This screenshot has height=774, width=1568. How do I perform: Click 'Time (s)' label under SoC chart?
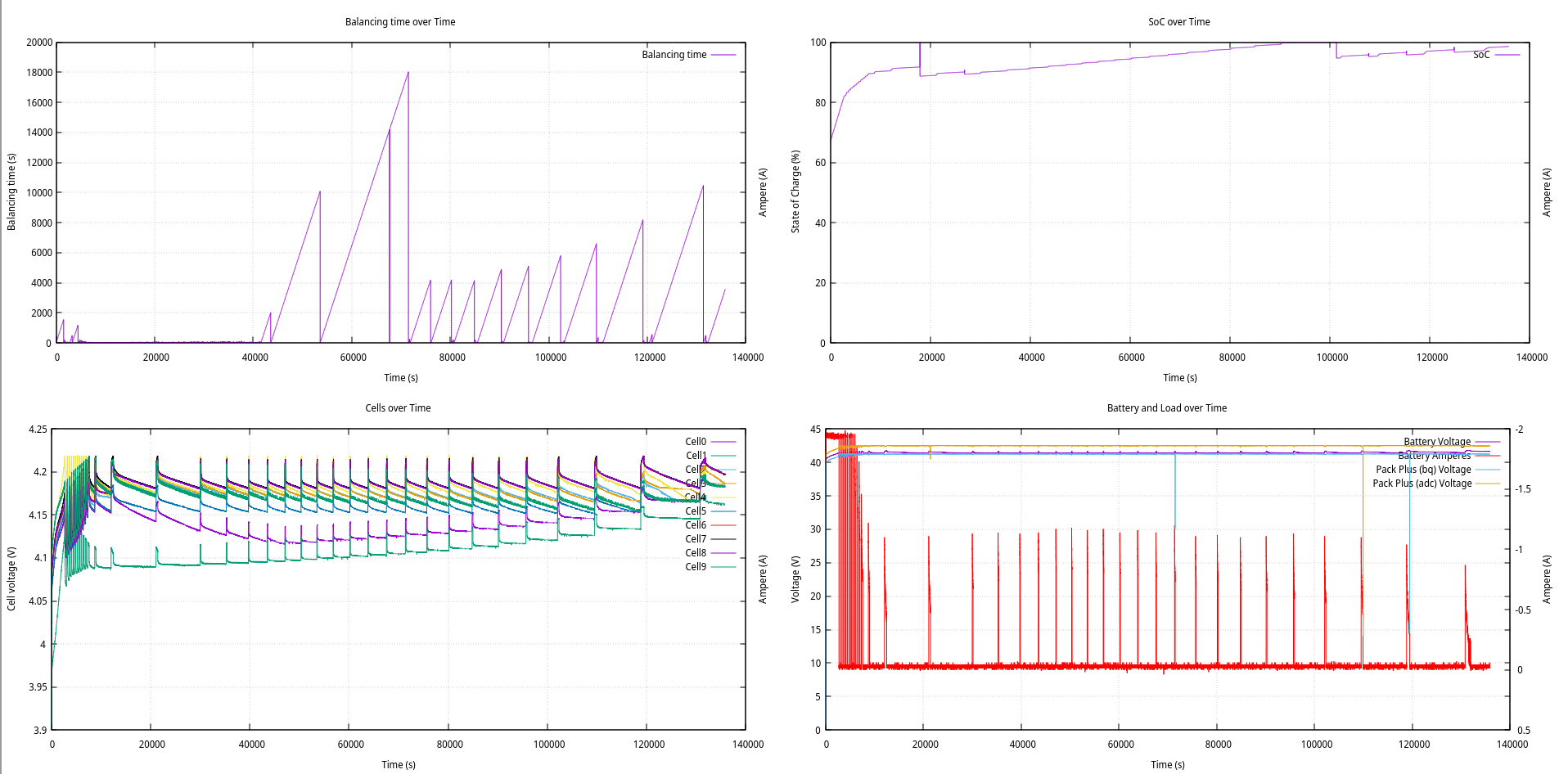[x=1180, y=378]
